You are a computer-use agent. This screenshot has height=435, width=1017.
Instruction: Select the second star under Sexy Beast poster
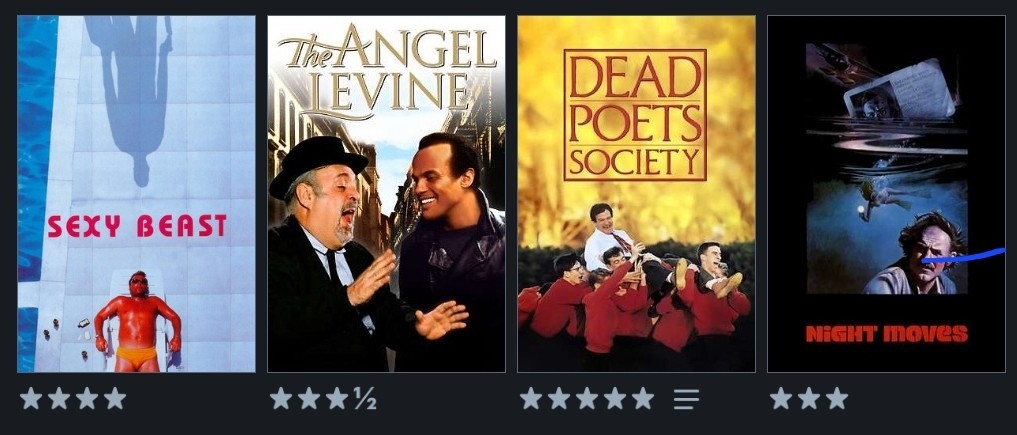coord(59,398)
